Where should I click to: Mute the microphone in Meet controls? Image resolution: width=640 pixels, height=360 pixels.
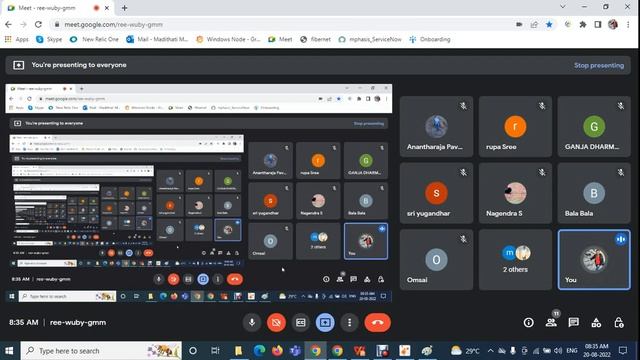[252, 322]
